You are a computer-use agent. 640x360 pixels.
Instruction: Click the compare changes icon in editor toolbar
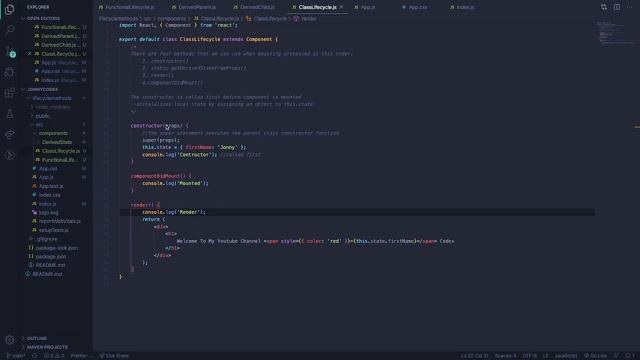604,7
